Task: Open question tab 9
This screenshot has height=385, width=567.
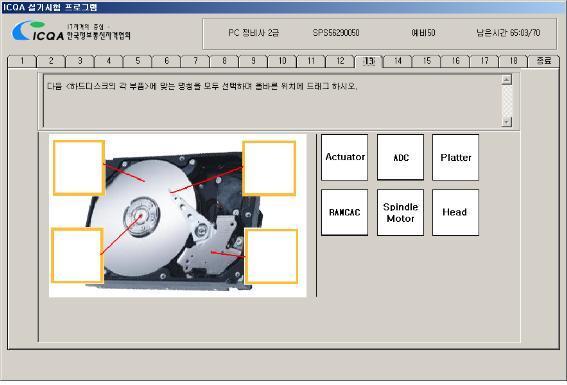Action: pos(253,61)
